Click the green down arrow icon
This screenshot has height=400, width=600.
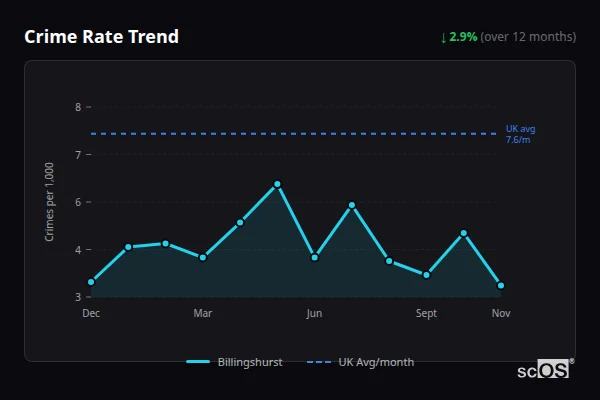tap(443, 38)
